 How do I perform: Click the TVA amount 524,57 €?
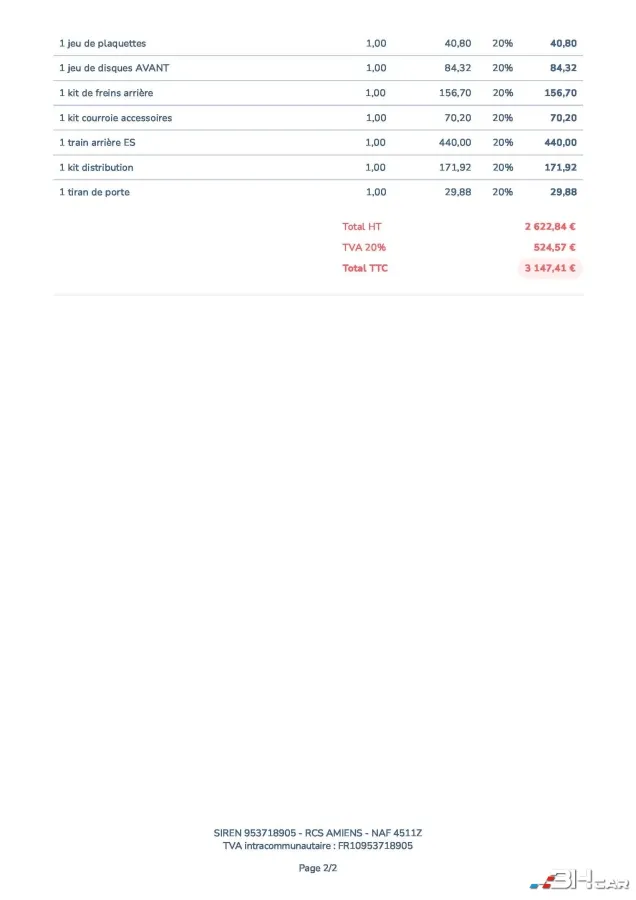[x=554, y=247]
